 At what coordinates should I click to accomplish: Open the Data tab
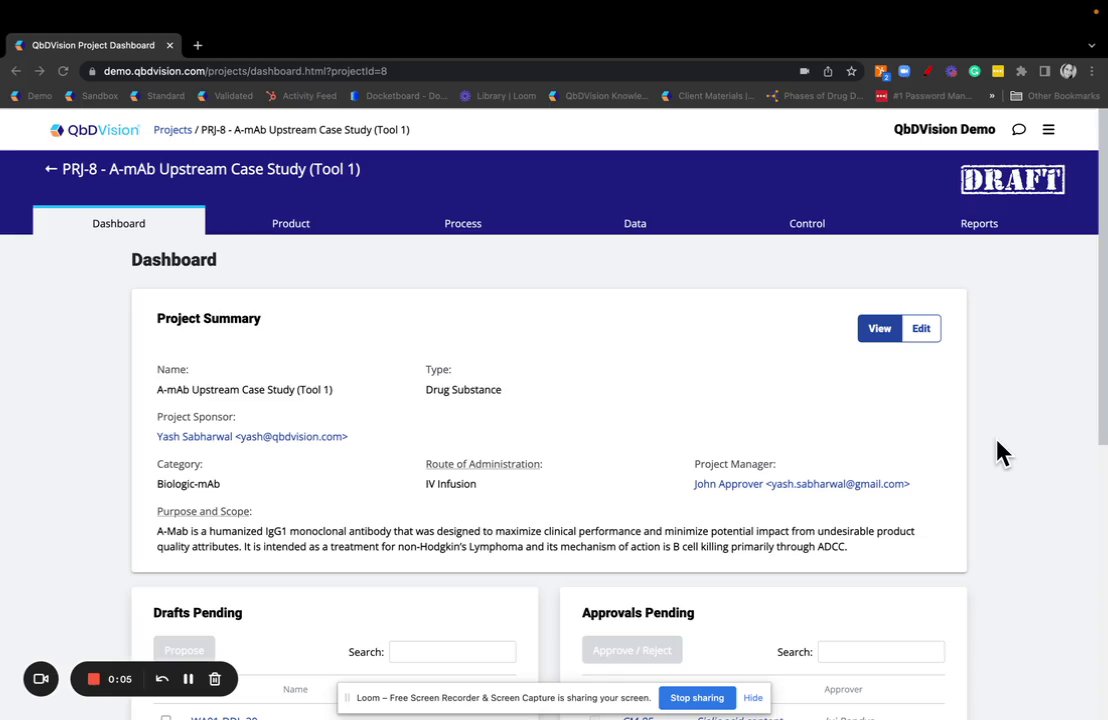point(635,223)
